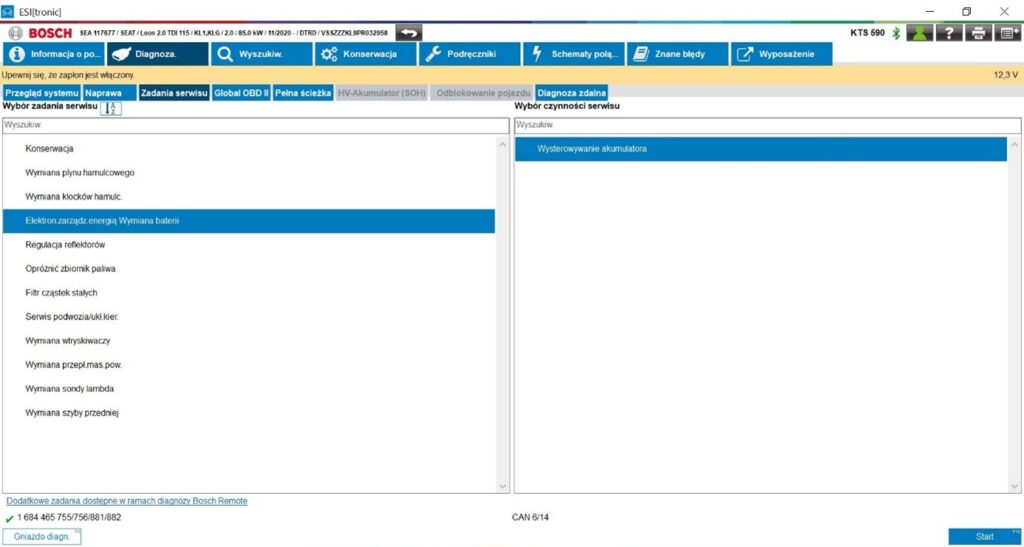
Task: Select the Global OBD II sub-tab
Action: (241, 93)
